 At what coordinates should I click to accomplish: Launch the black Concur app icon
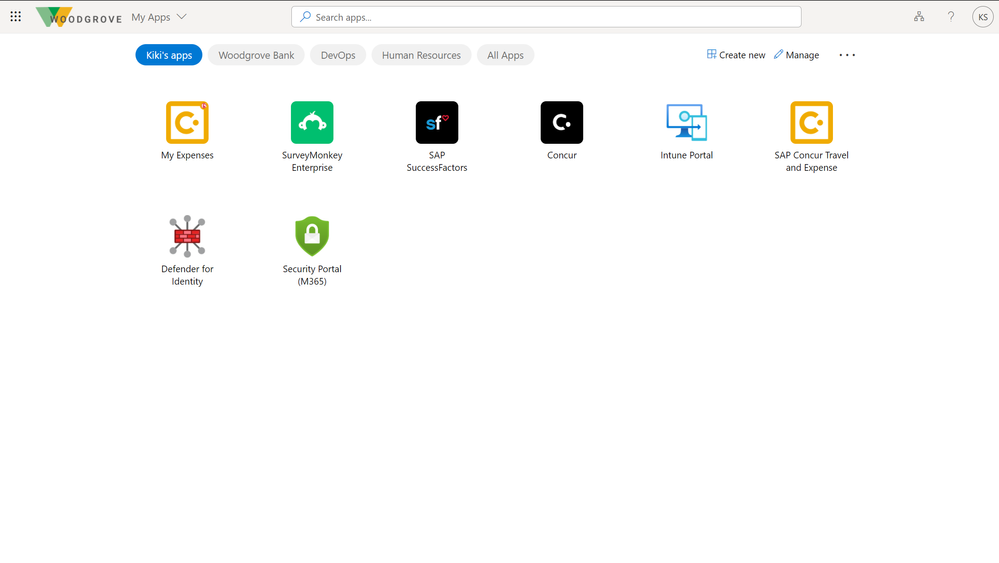click(x=561, y=122)
